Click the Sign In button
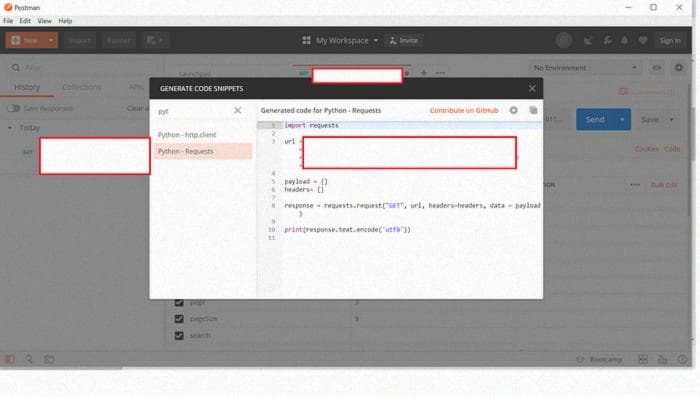Image resolution: width=700 pixels, height=397 pixels. click(x=670, y=40)
